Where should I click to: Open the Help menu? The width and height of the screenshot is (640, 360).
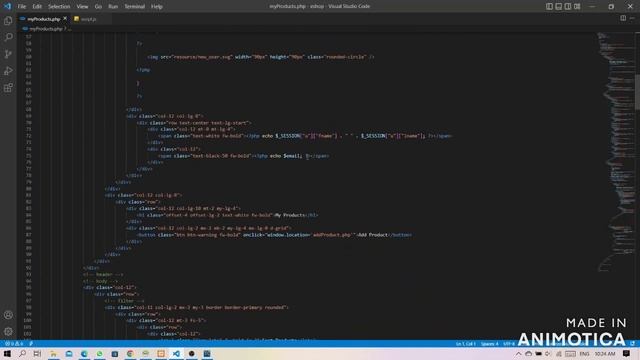coord(157,7)
